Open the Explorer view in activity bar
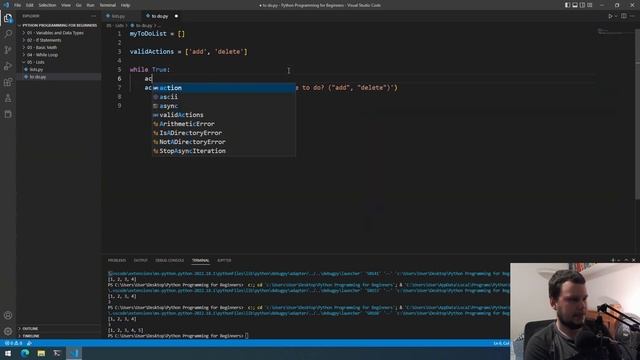Screen dimensions: 640x360 point(8,18)
